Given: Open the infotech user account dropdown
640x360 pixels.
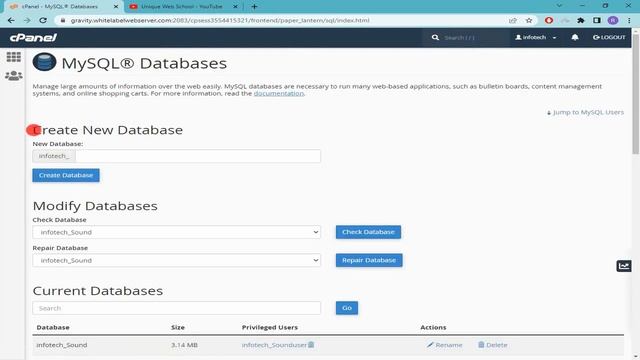Looking at the screenshot, I should click(x=536, y=38).
